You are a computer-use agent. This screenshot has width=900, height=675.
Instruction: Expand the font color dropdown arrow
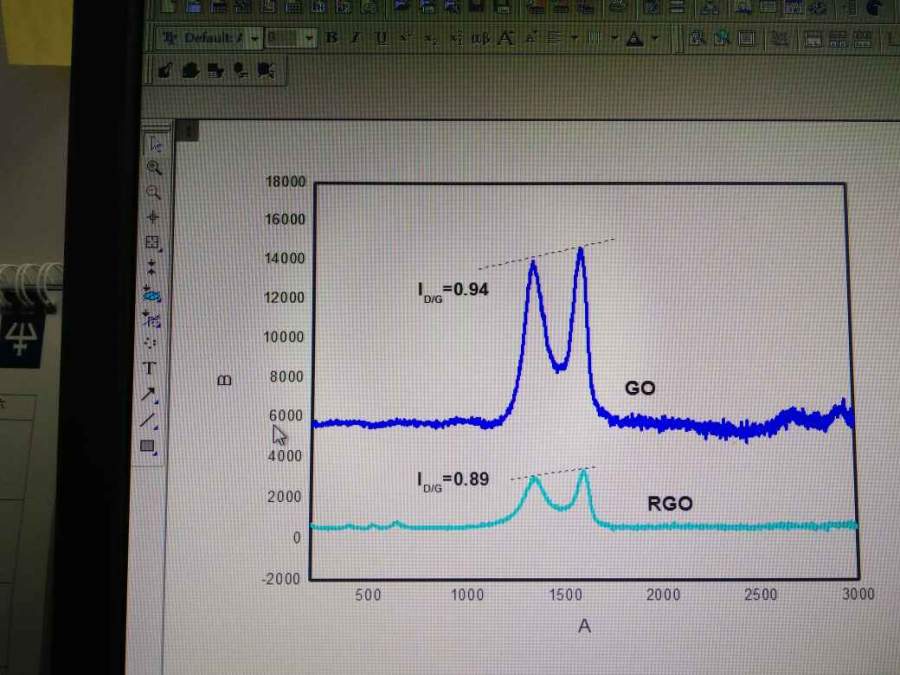point(655,39)
